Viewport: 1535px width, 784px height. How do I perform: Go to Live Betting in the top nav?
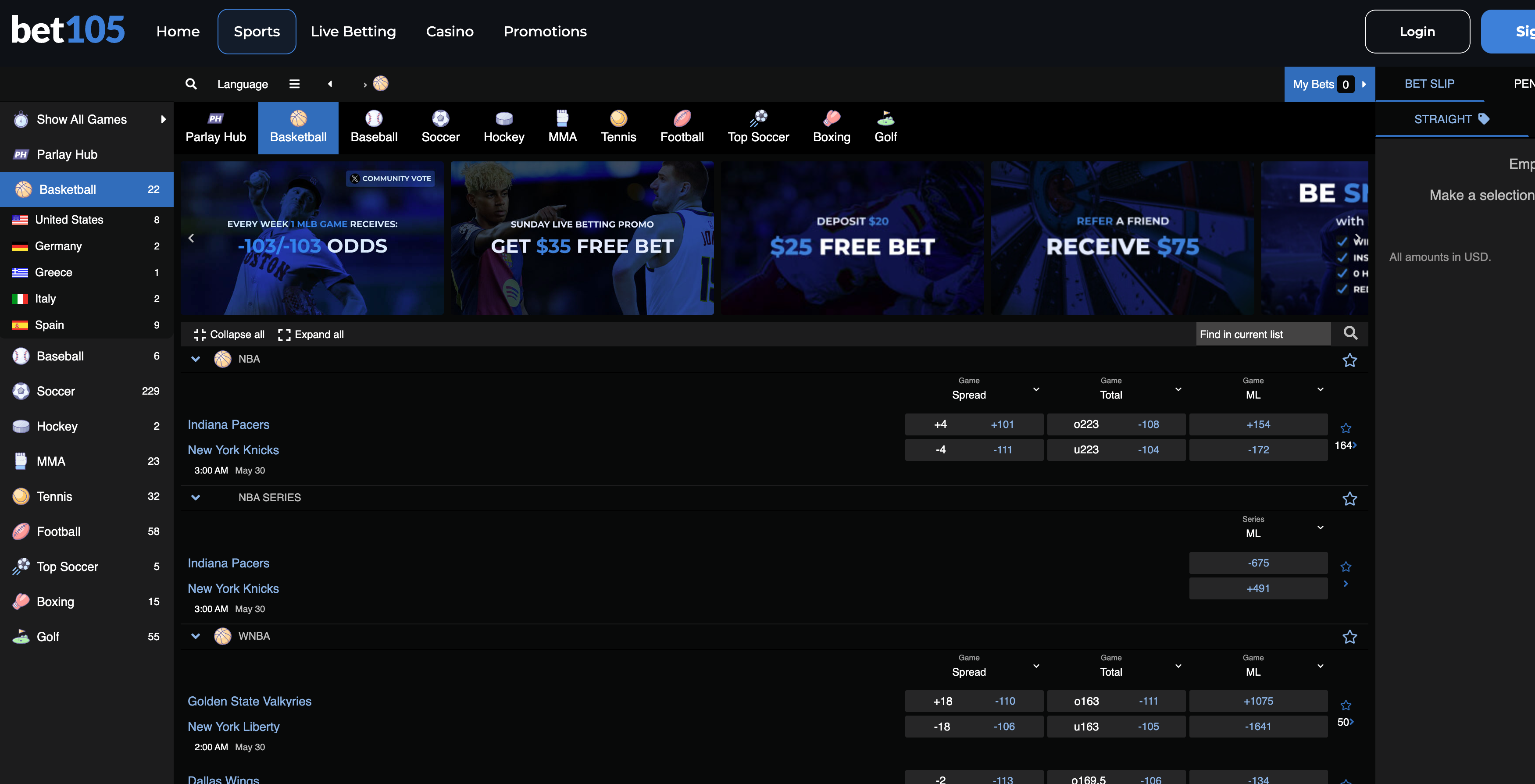click(353, 32)
